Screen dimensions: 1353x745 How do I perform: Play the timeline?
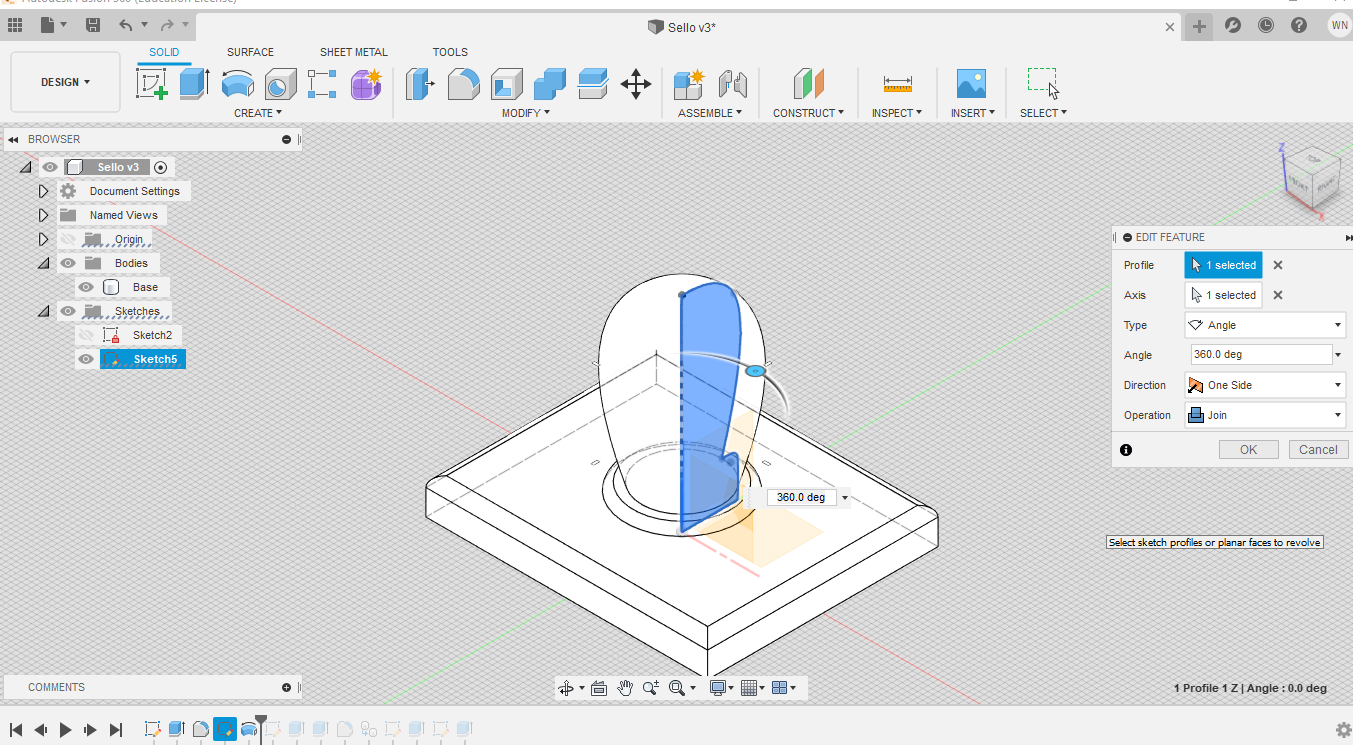click(x=66, y=730)
